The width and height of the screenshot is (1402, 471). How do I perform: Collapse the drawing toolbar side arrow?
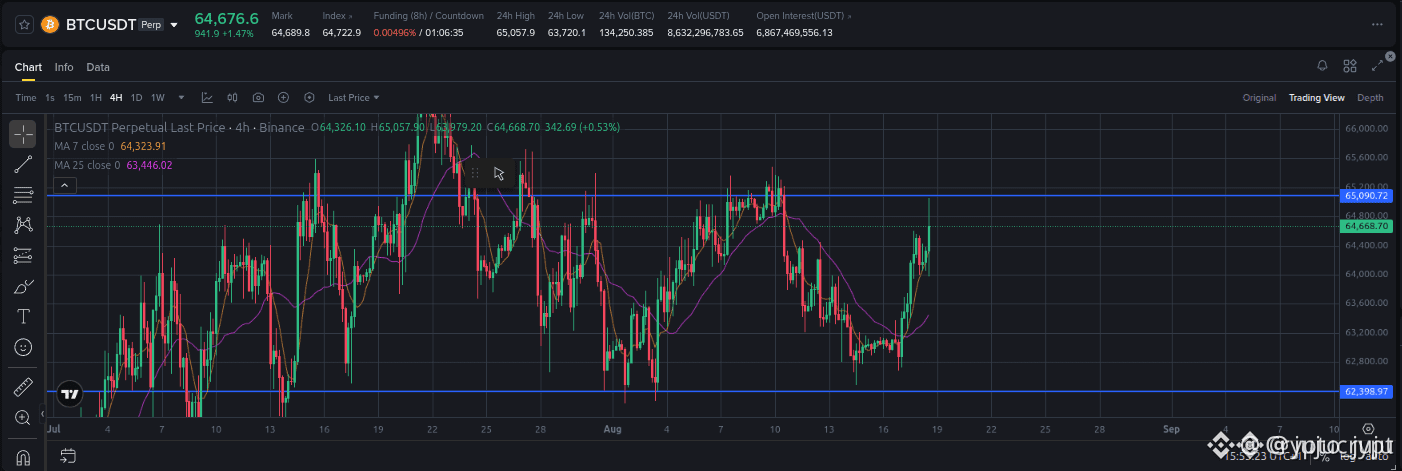(42, 414)
